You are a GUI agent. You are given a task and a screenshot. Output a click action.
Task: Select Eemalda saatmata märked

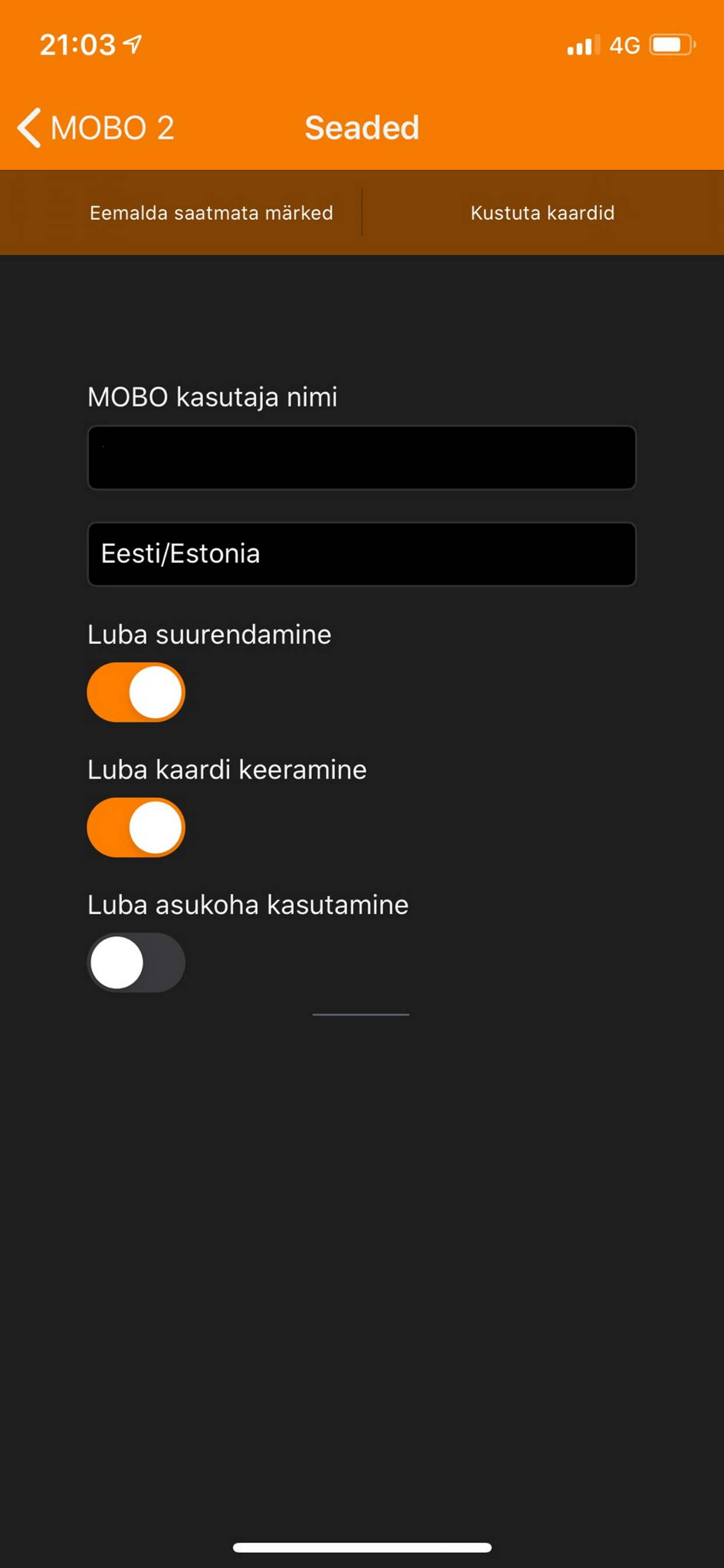click(211, 213)
